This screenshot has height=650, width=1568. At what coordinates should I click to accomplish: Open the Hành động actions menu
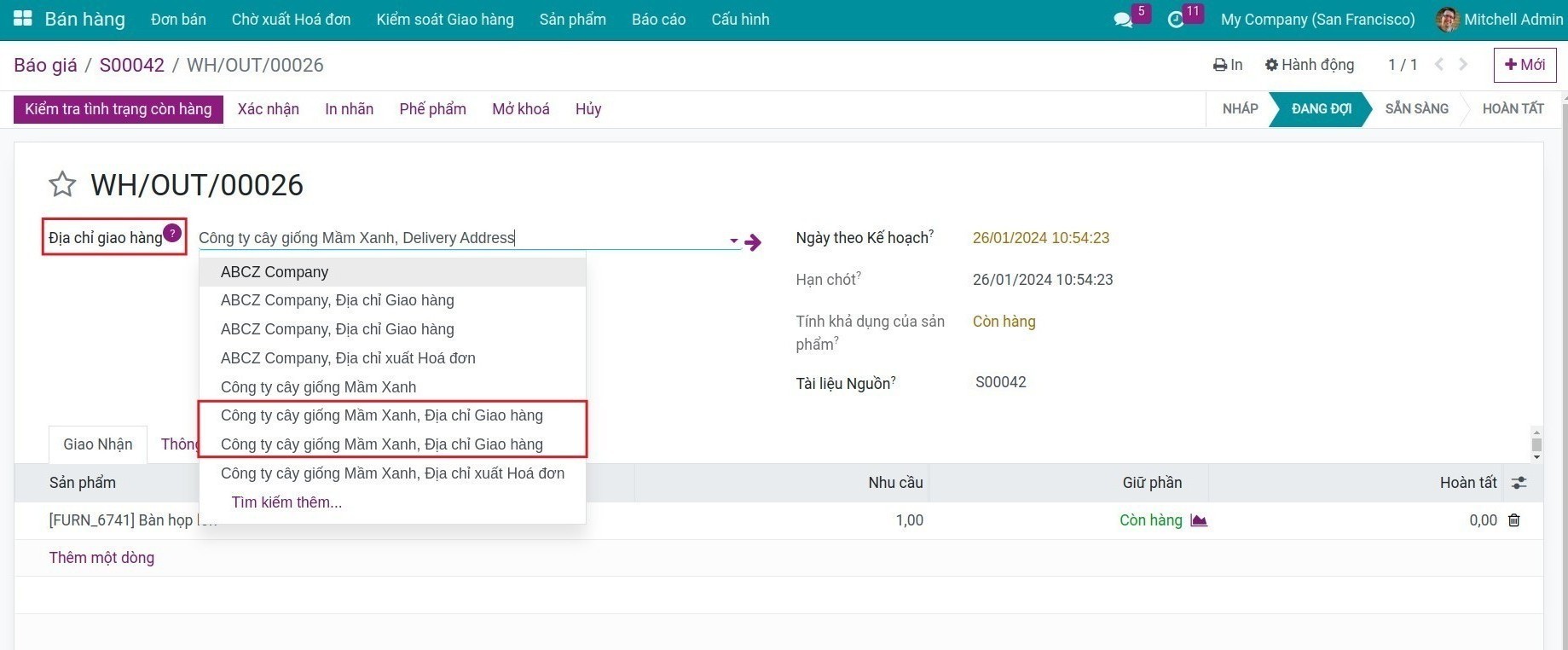coord(1309,65)
